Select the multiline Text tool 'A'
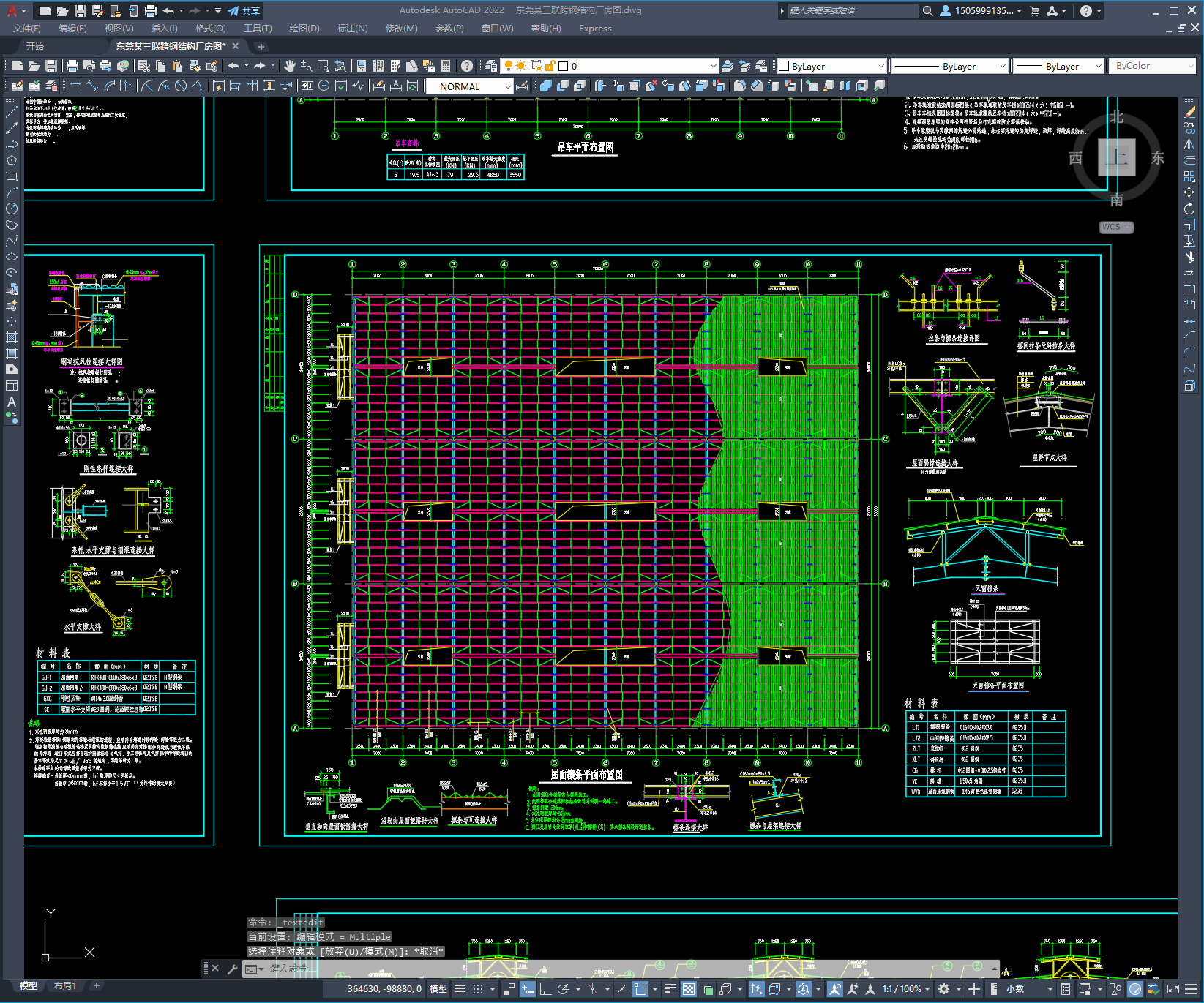 [x=12, y=402]
